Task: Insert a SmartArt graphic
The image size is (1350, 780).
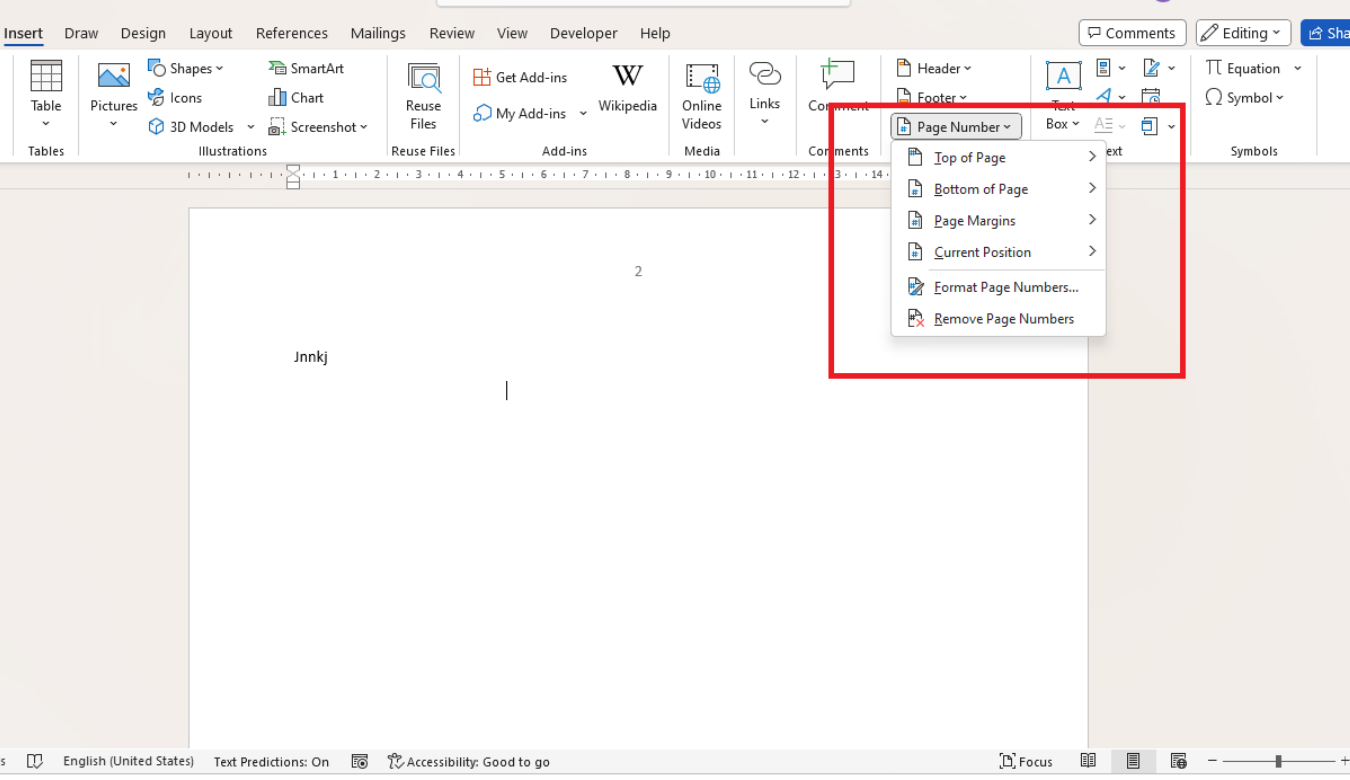Action: (x=306, y=68)
